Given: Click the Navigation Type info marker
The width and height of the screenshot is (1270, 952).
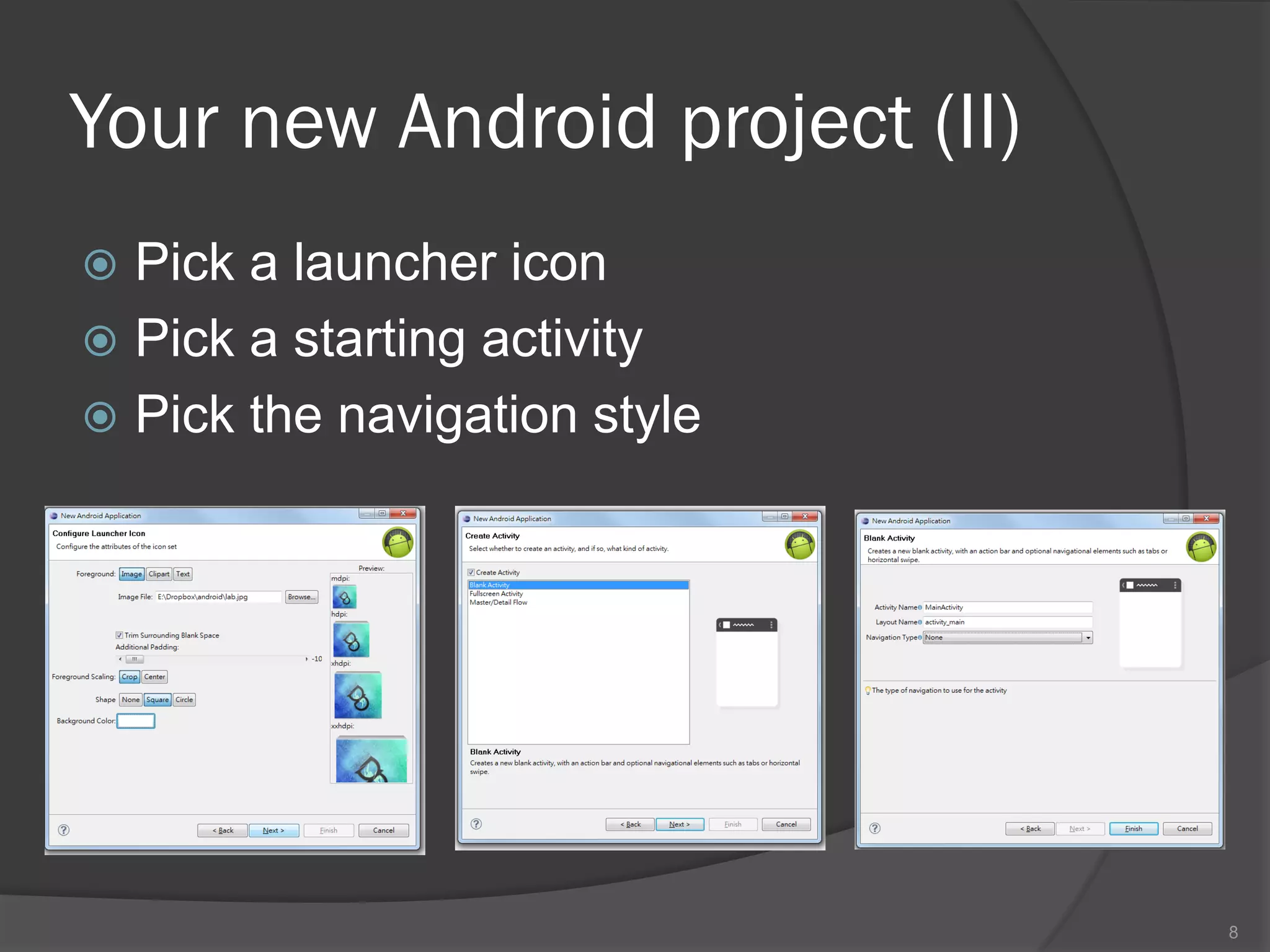Looking at the screenshot, I should [920, 638].
